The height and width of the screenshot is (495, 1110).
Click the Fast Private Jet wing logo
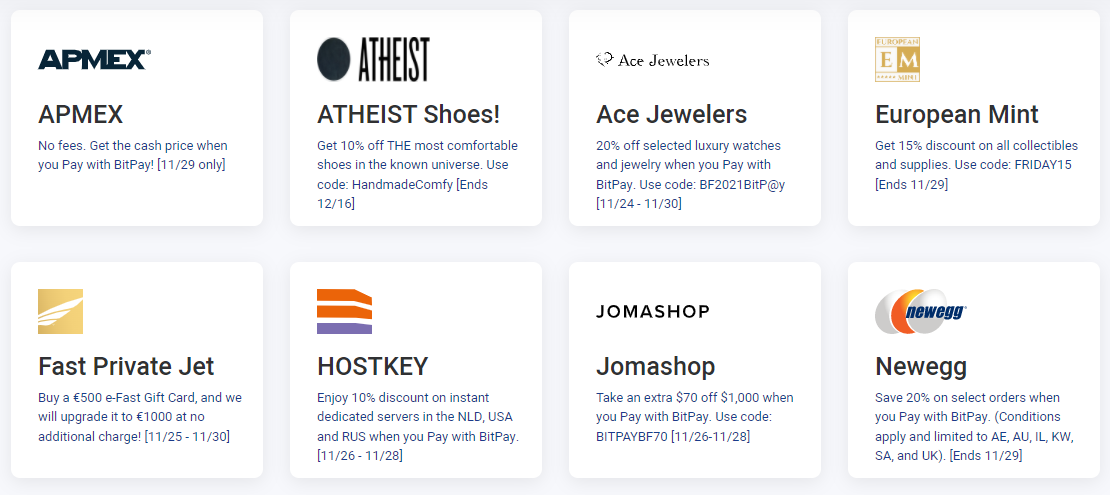pos(60,312)
